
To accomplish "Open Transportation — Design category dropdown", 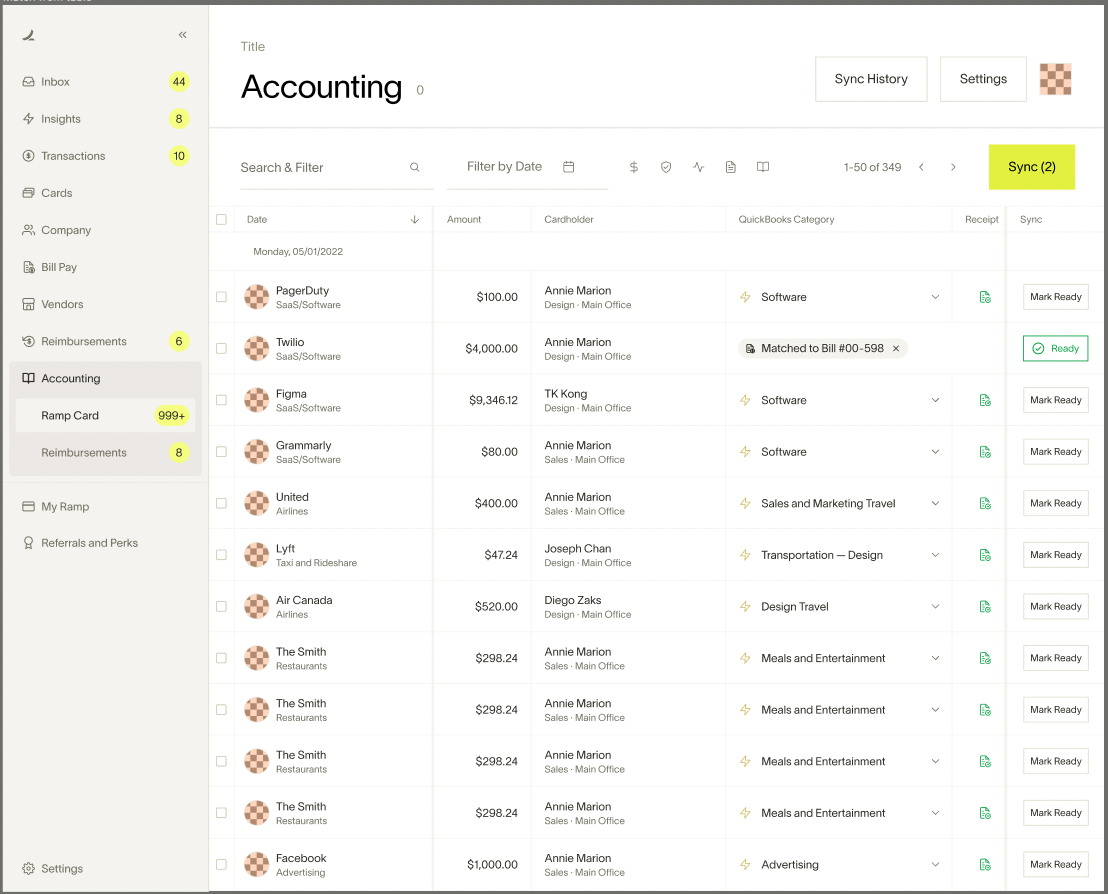I will pos(935,555).
